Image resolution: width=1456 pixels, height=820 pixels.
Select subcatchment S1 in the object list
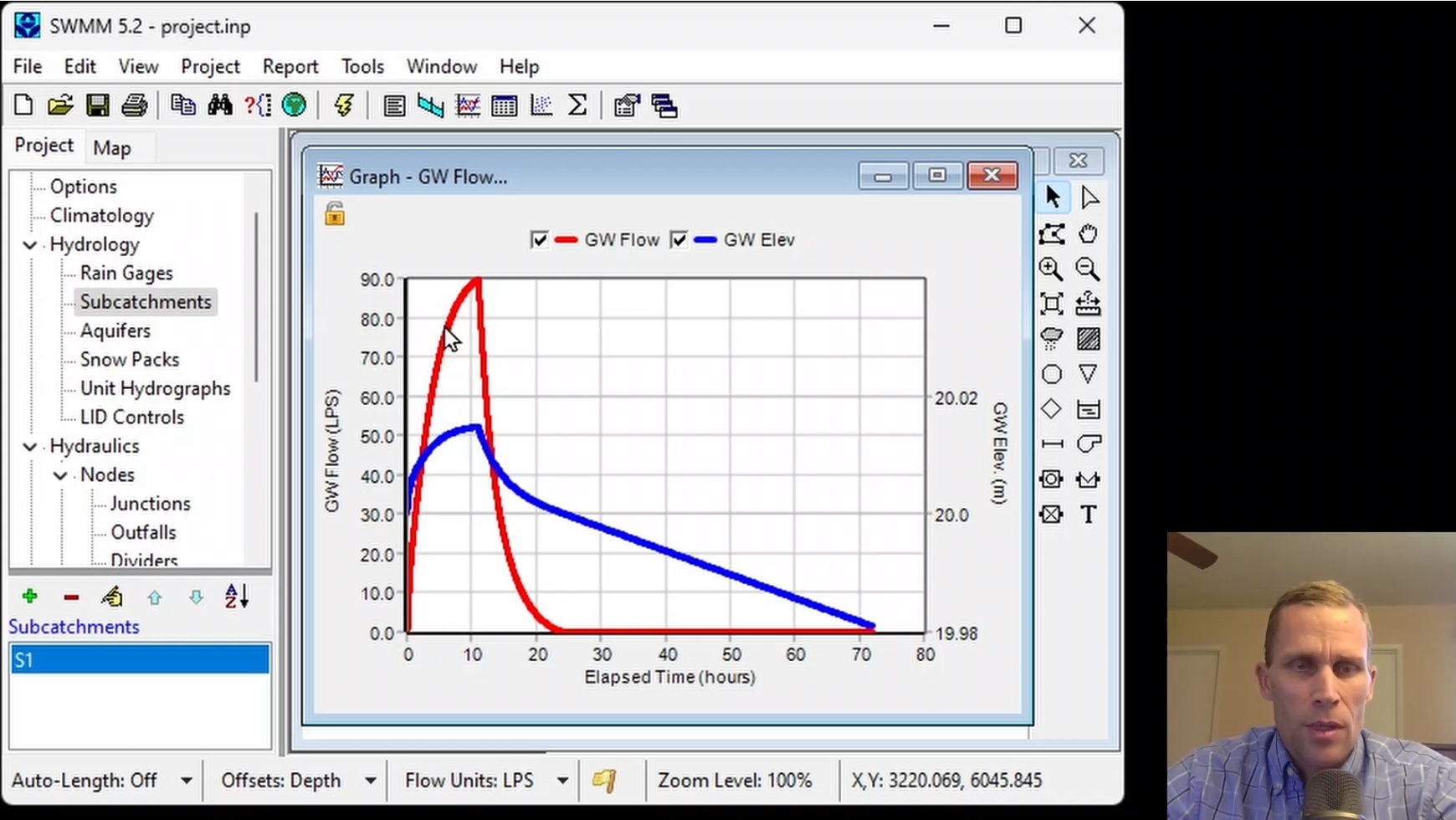click(x=140, y=659)
